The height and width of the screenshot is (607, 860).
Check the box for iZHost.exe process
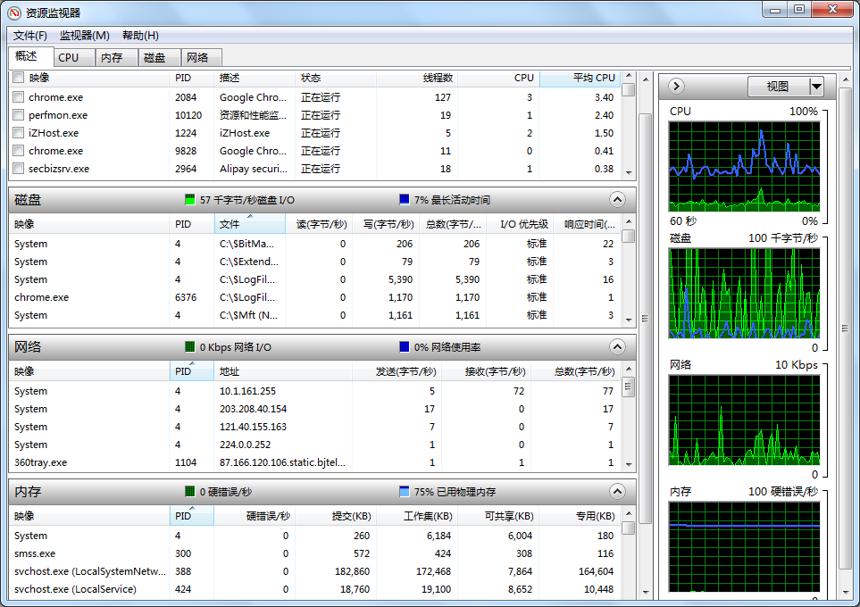(x=18, y=133)
